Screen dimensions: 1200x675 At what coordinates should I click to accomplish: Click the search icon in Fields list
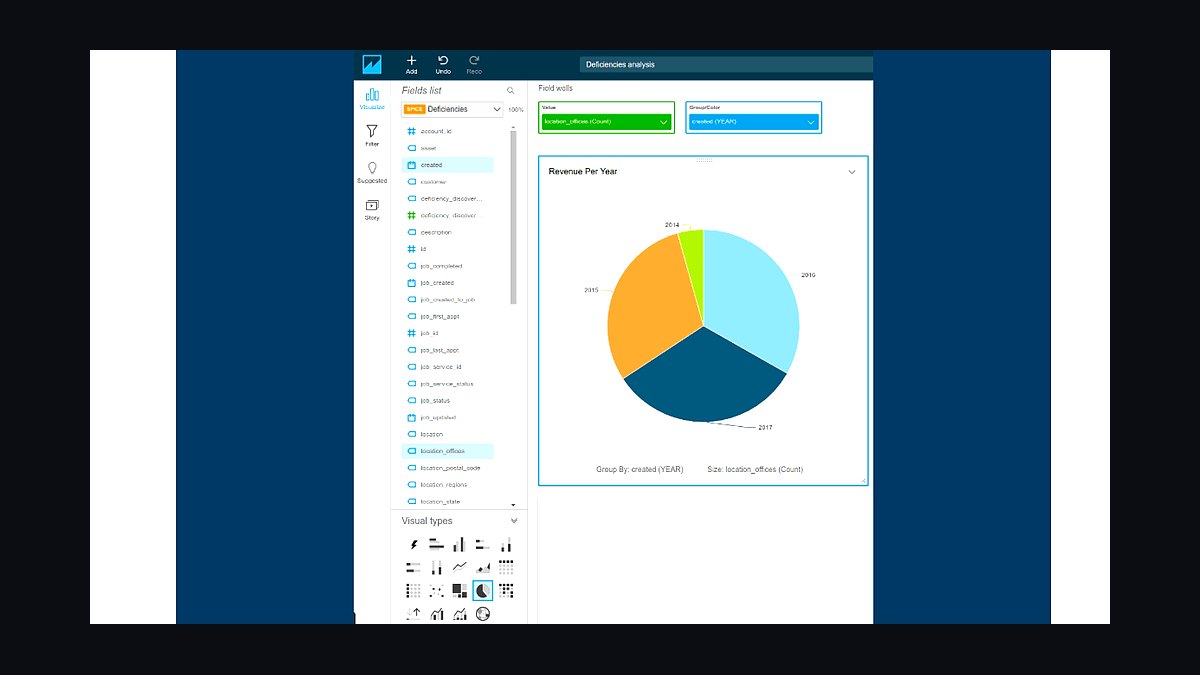[510, 90]
